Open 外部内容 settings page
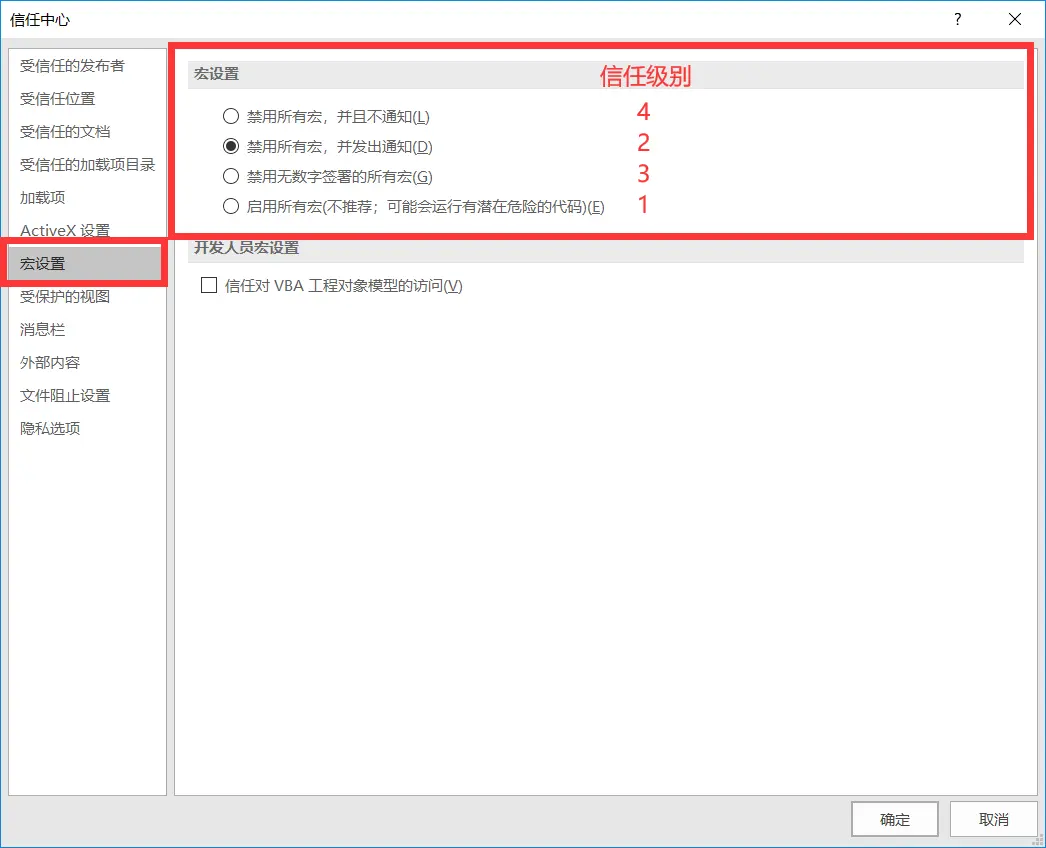This screenshot has width=1046, height=848. 50,363
